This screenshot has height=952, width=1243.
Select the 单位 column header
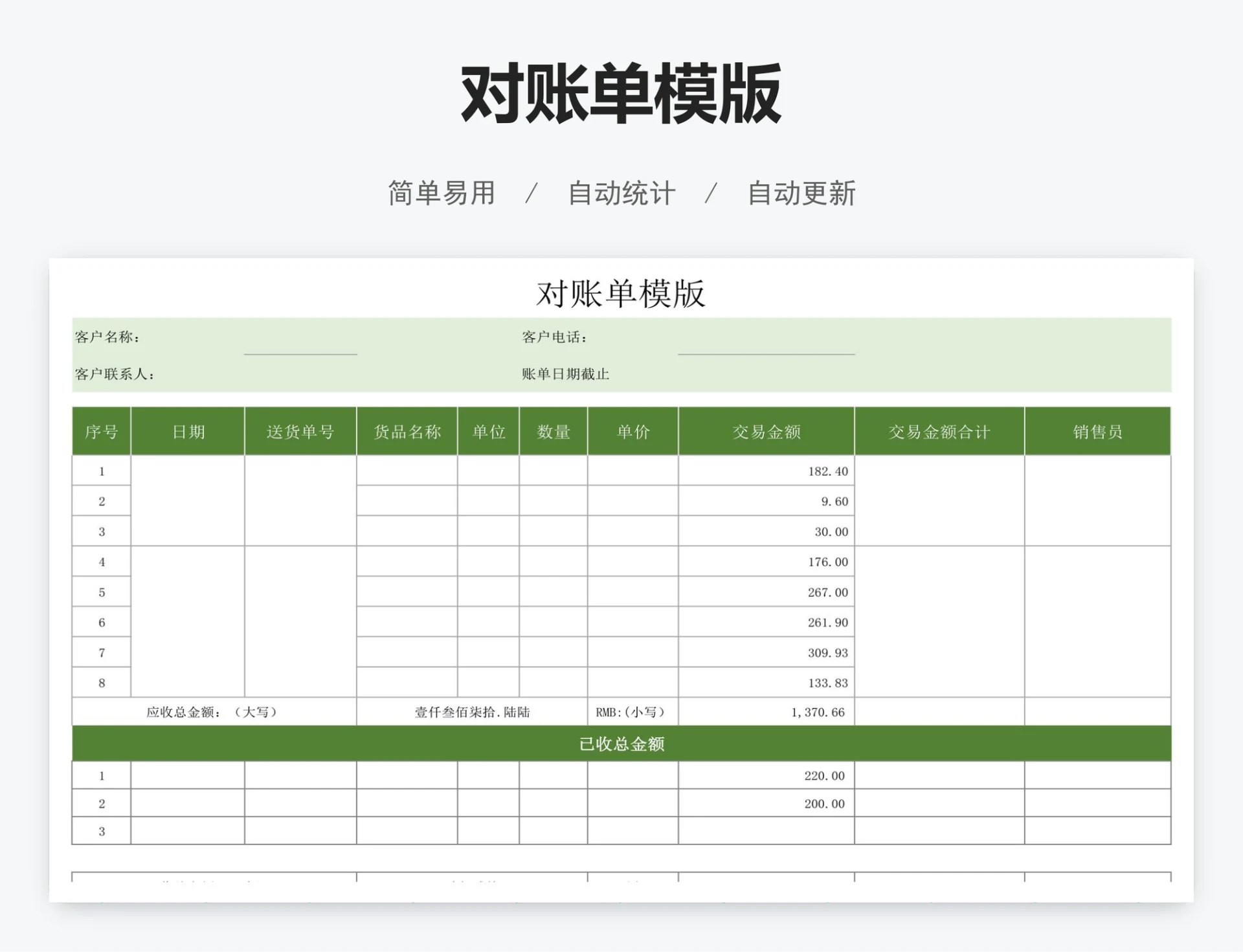[489, 431]
